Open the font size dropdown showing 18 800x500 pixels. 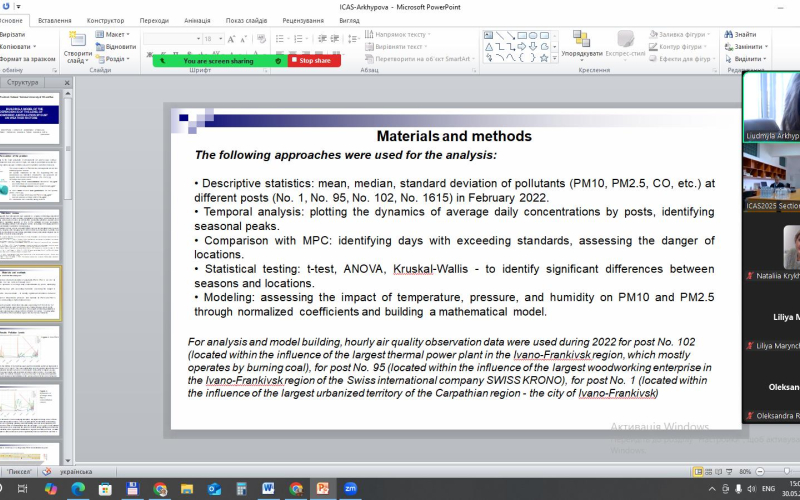[x=213, y=39]
